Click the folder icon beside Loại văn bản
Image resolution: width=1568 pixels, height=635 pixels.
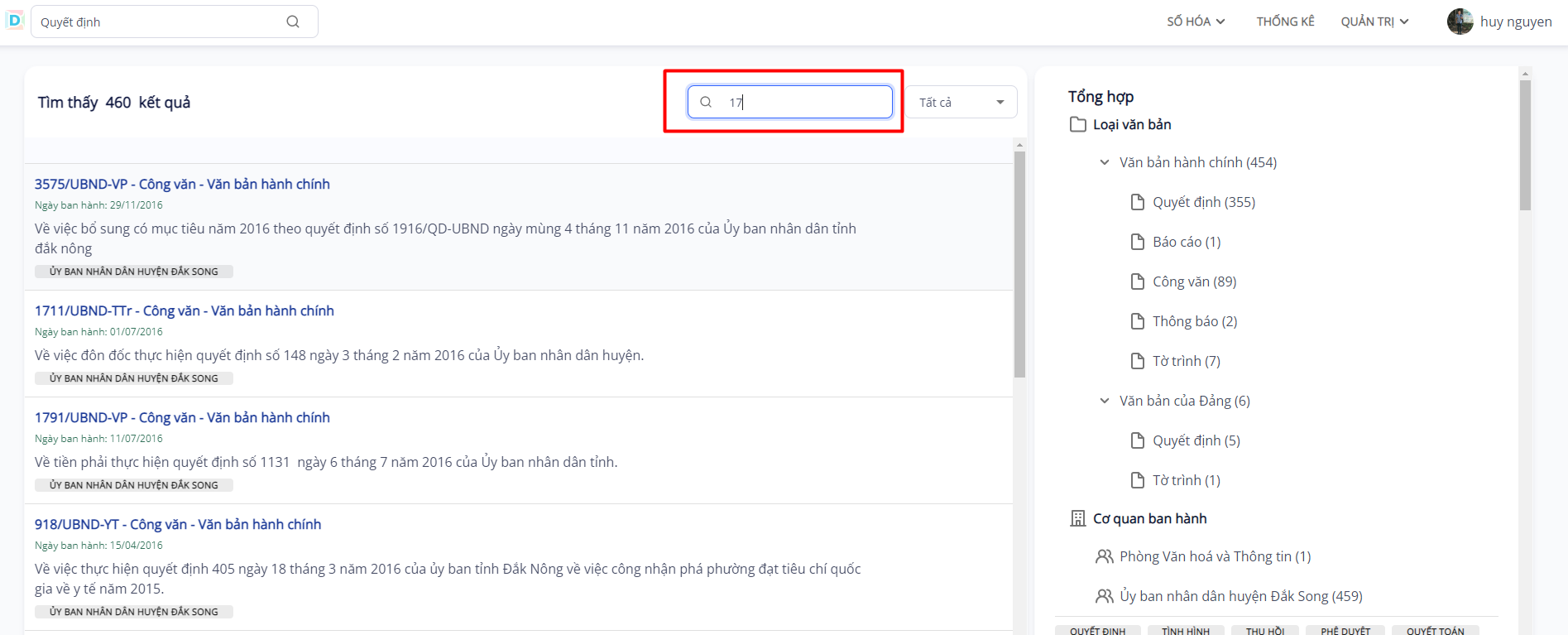click(1077, 124)
